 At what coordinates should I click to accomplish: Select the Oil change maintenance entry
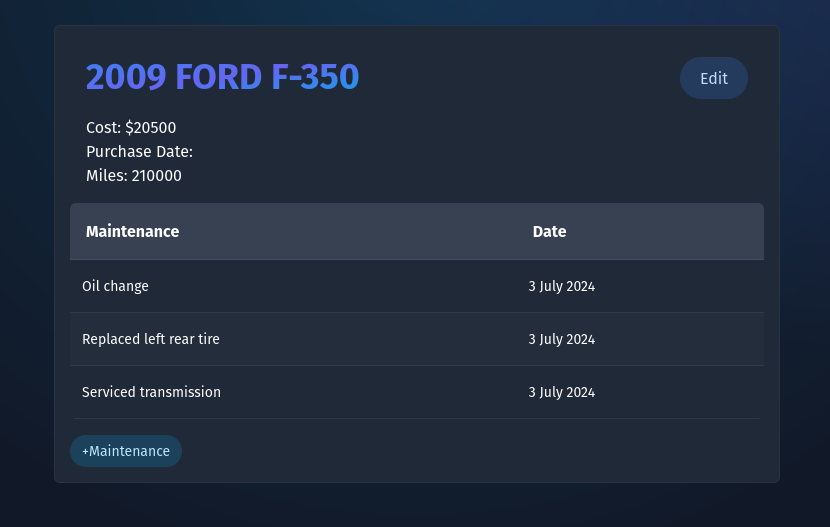(x=115, y=286)
